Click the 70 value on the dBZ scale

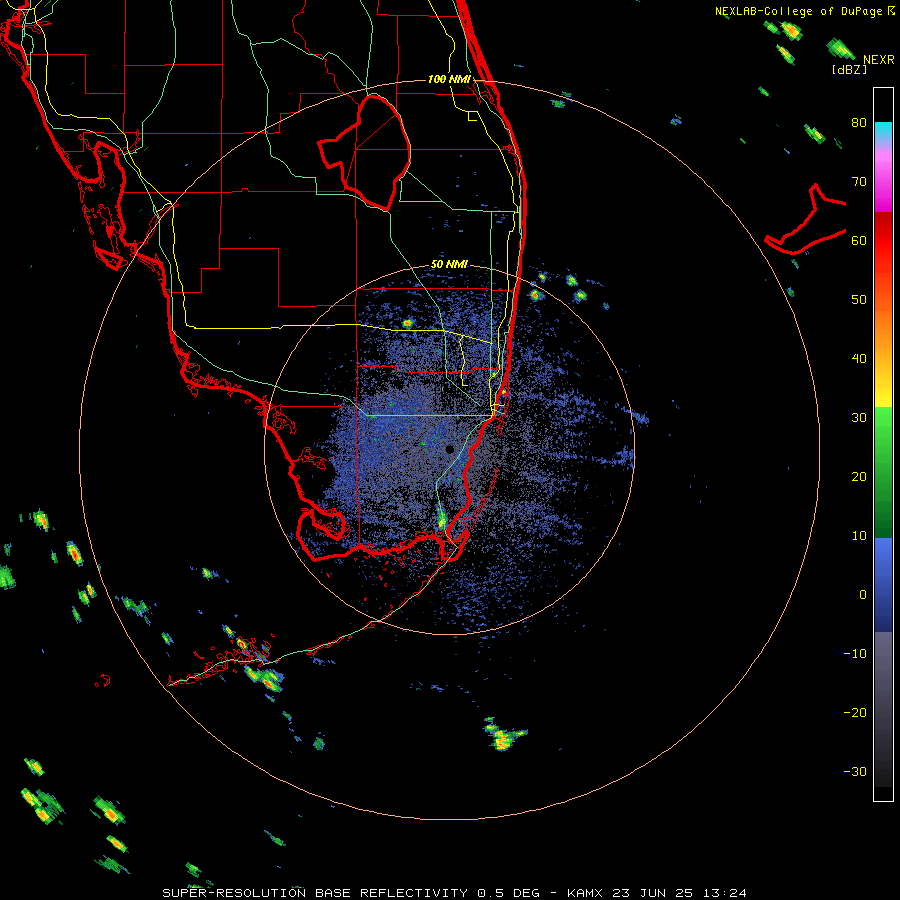[859, 182]
